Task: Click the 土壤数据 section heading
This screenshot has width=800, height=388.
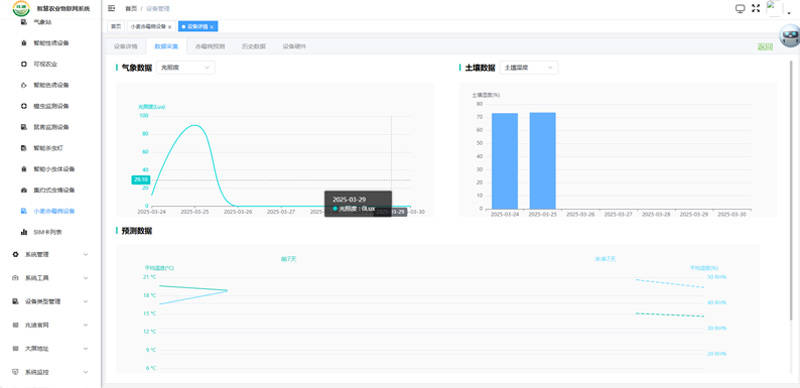Action: (480, 67)
